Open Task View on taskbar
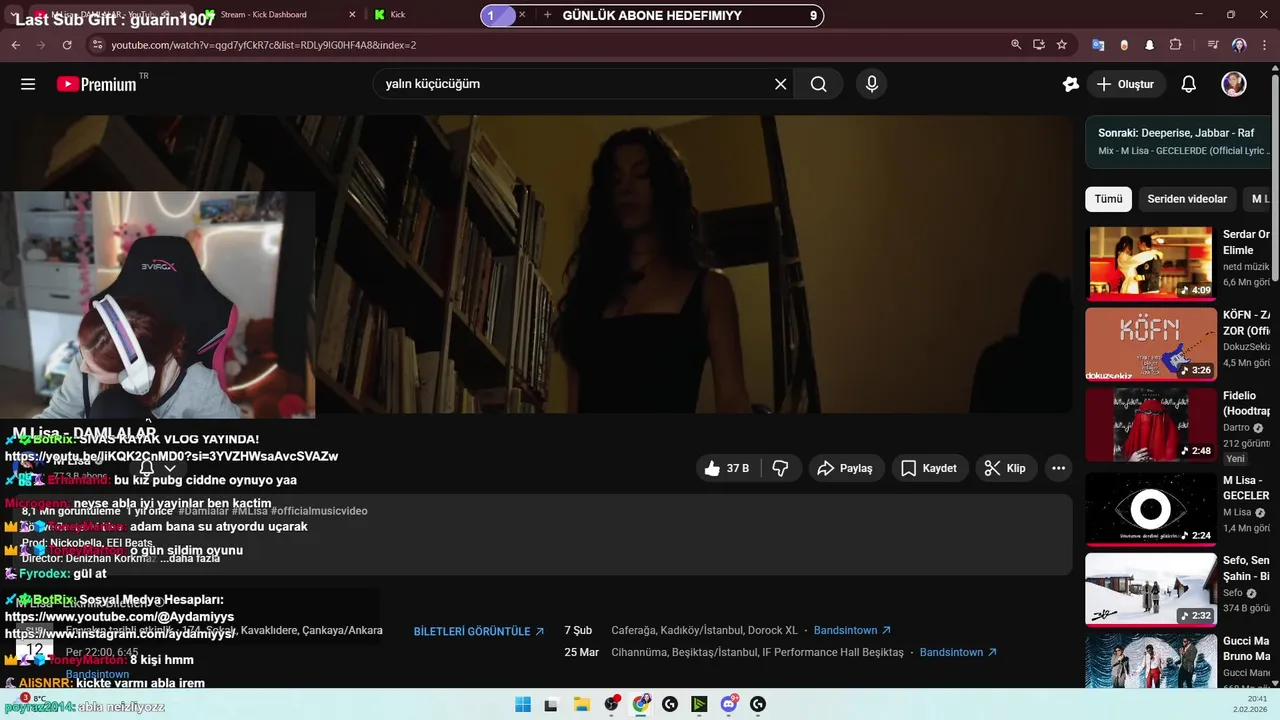1280x720 pixels. (x=551, y=704)
